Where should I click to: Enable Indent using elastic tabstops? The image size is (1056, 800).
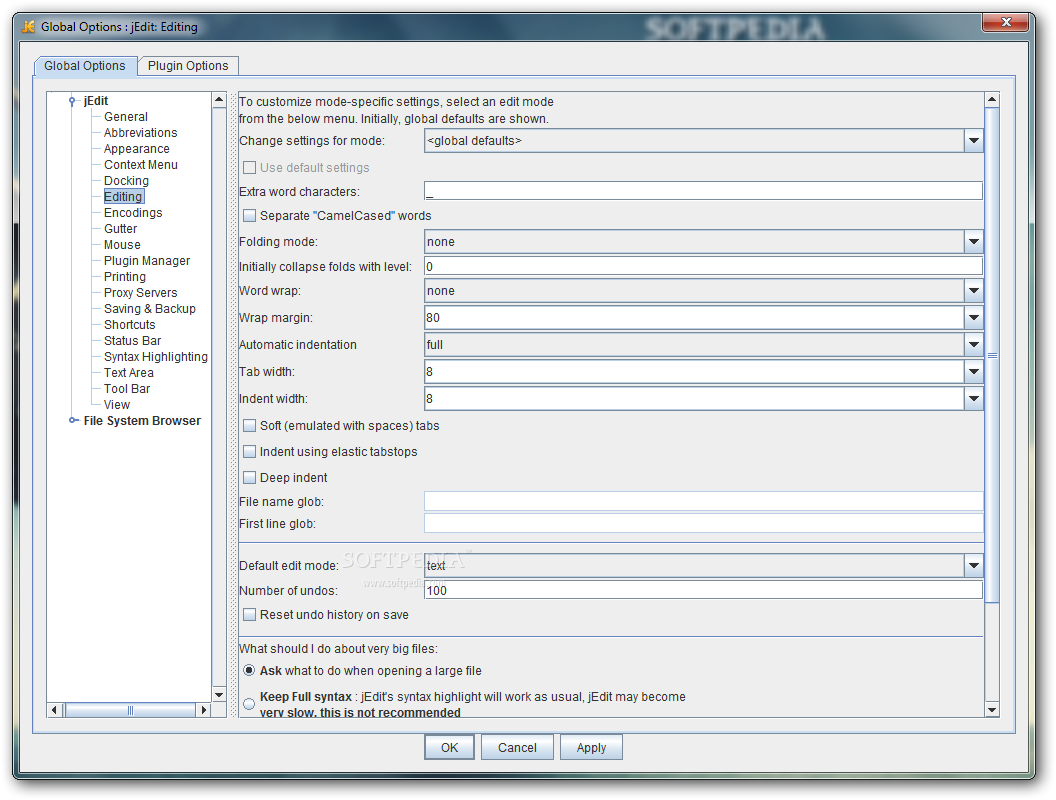[250, 452]
